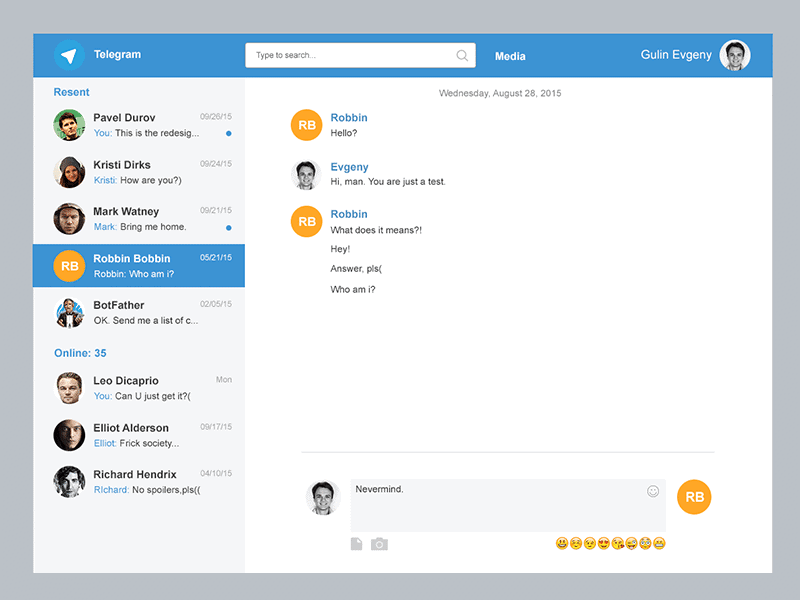Click unread dot on Pavel Durov chat
The image size is (800, 600).
229,134
